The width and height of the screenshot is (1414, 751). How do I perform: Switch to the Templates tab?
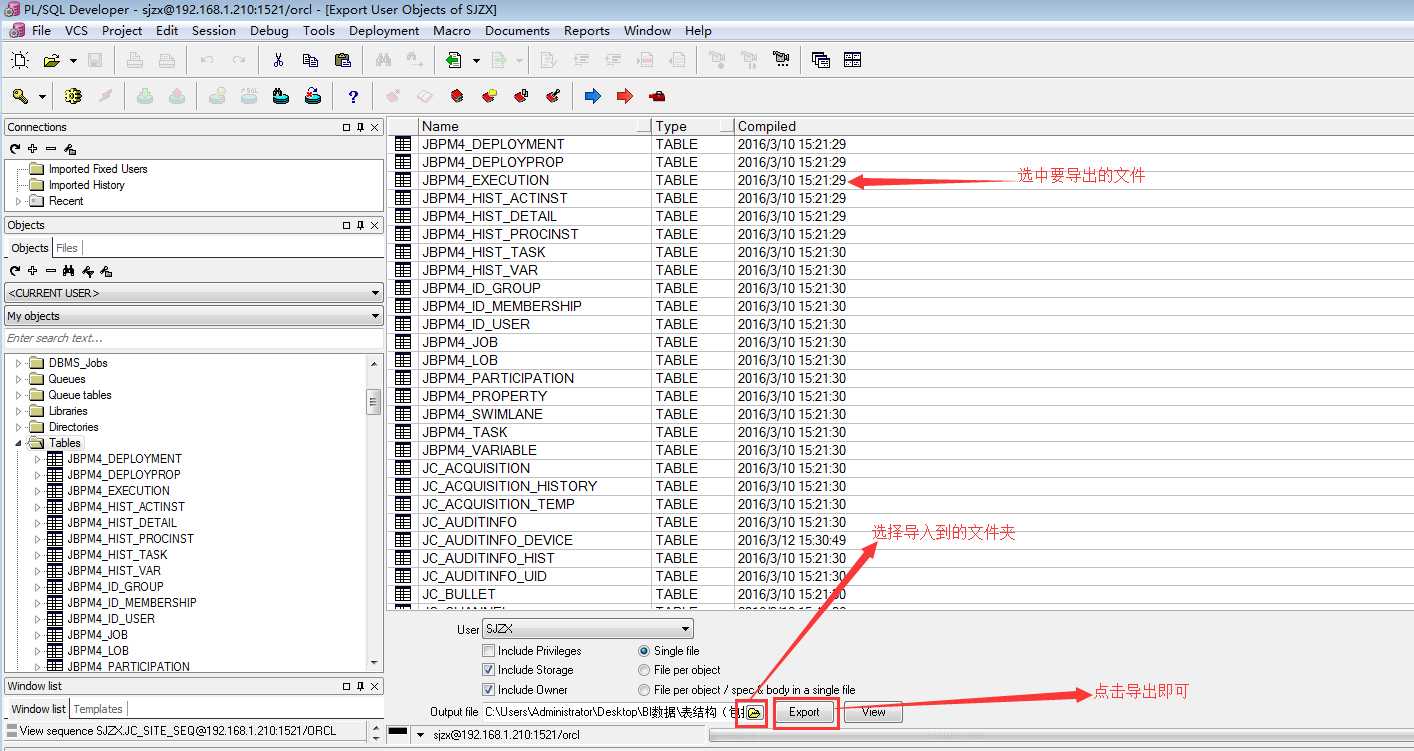(x=98, y=709)
